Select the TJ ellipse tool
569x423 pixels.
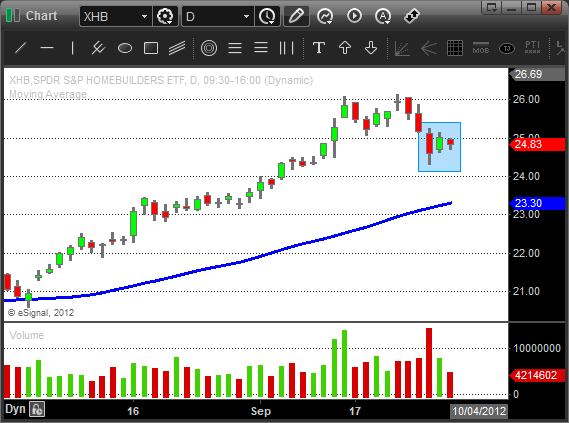tap(507, 48)
